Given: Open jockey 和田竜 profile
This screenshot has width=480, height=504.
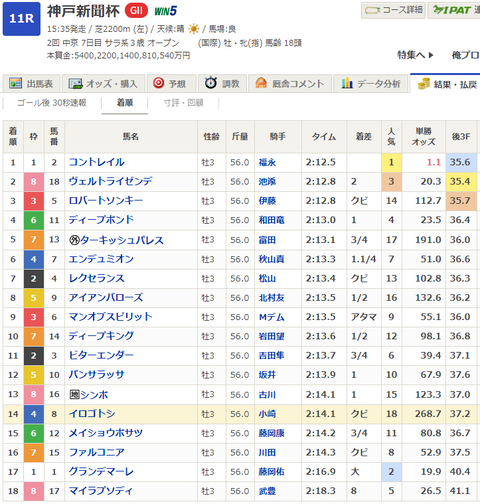Looking at the screenshot, I should pos(271,220).
